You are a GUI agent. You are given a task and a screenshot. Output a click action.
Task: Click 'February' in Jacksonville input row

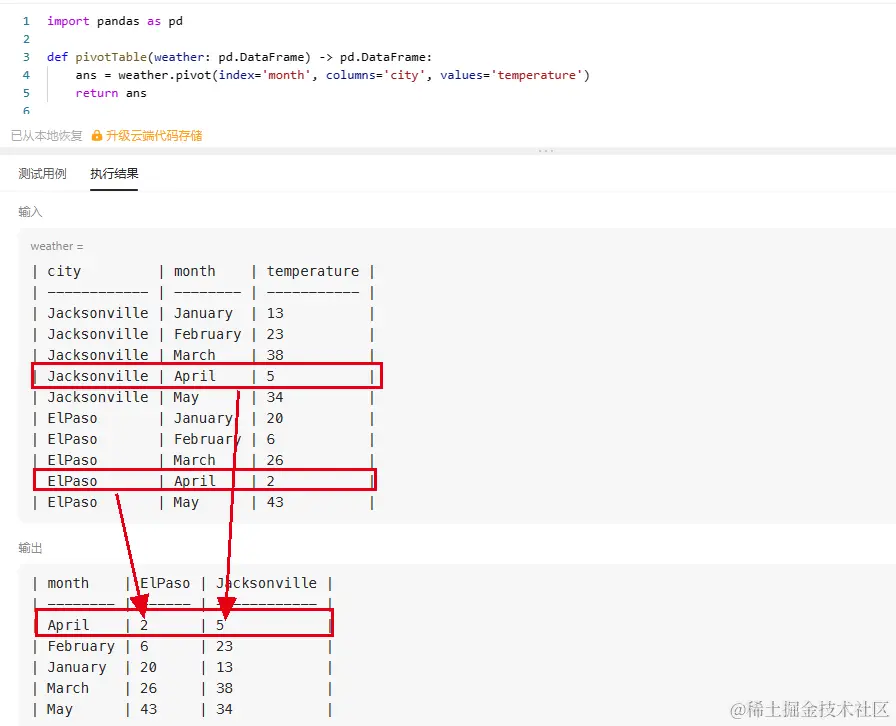click(x=207, y=334)
